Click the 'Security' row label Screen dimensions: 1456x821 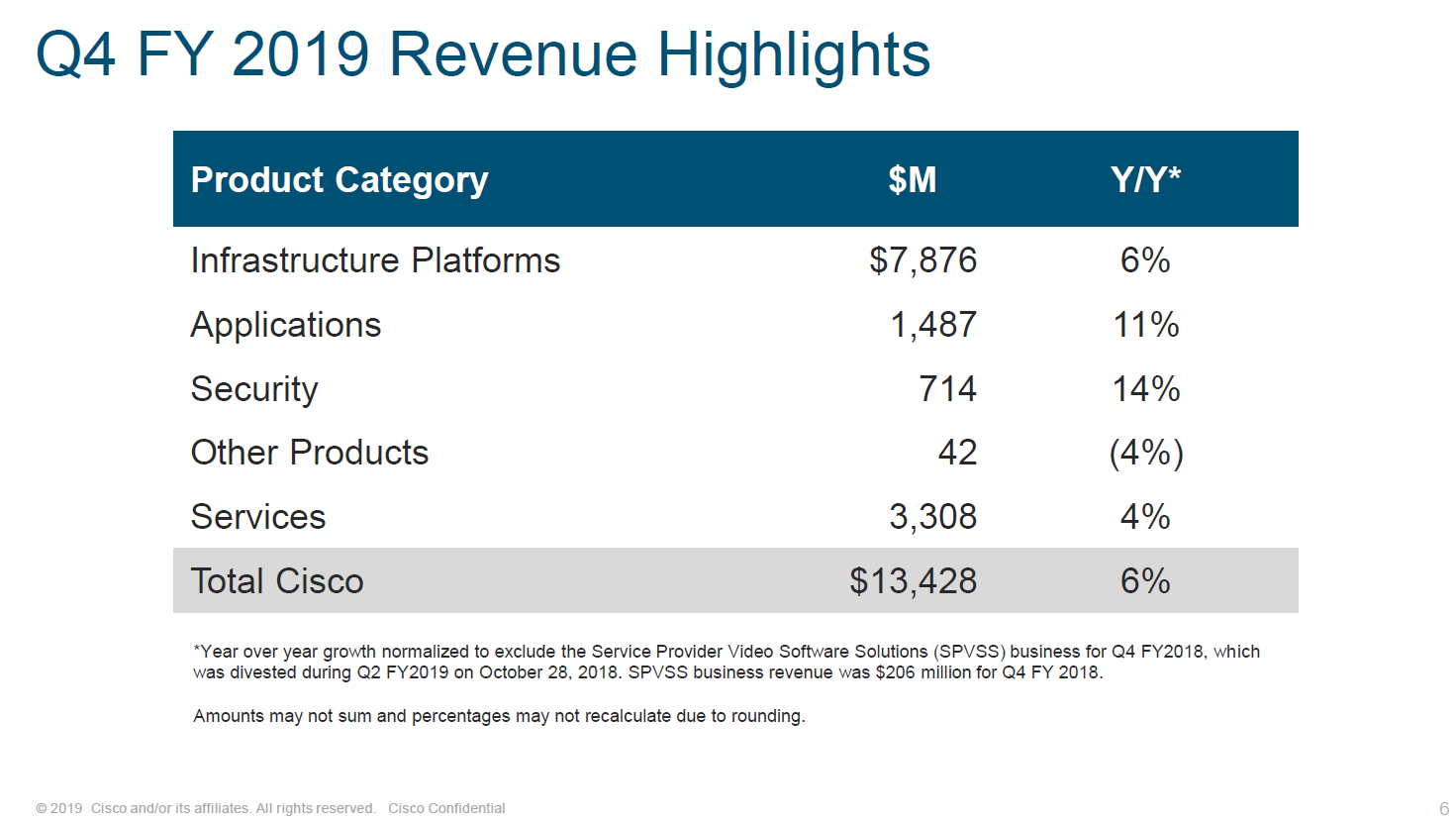(x=254, y=390)
